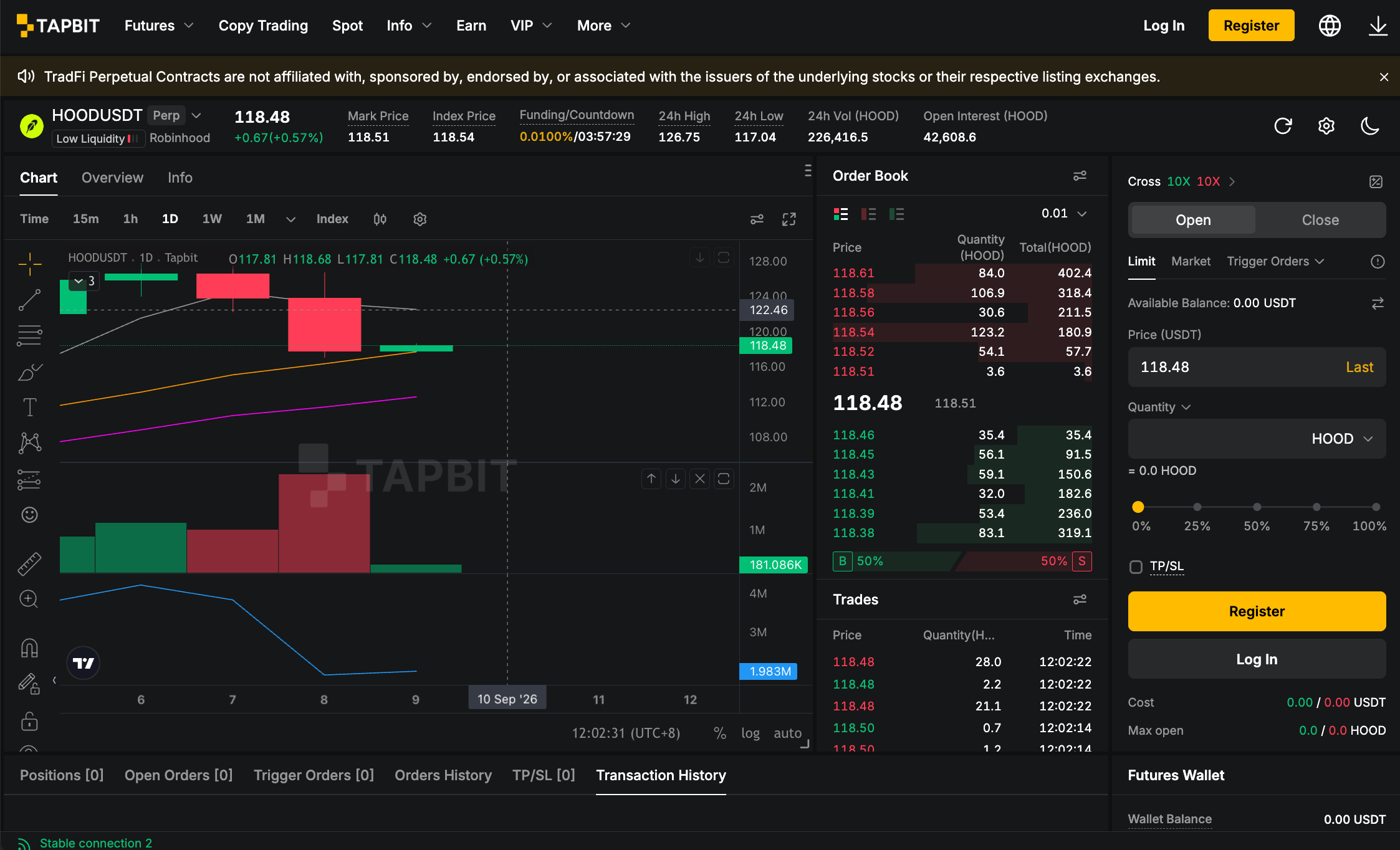Screen dimensions: 1400x850
Task: Select the trend line drawing tool
Action: 29,300
